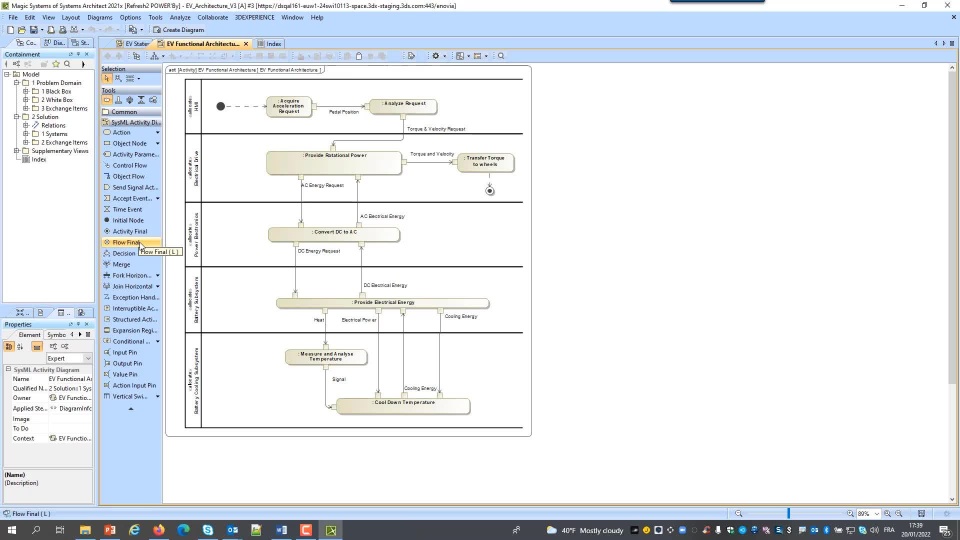The image size is (960, 540).
Task: Select the Structured Activity tool
Action: (131, 320)
